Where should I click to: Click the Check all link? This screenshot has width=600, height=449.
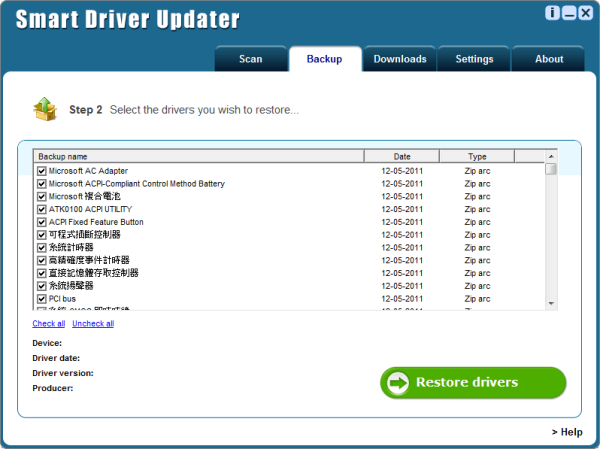[x=49, y=323]
